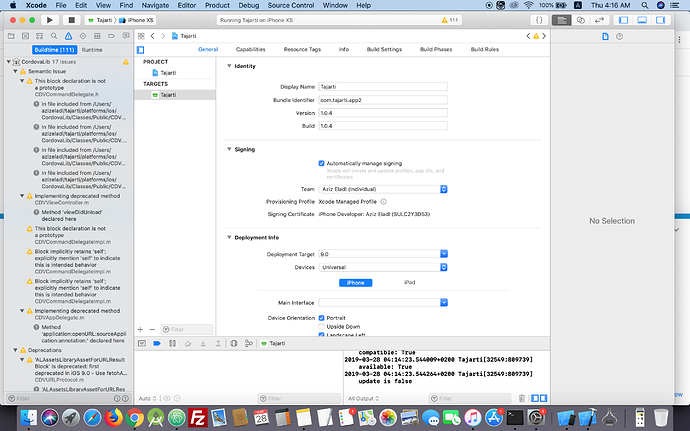Open the Build Settings tab

(x=384, y=49)
